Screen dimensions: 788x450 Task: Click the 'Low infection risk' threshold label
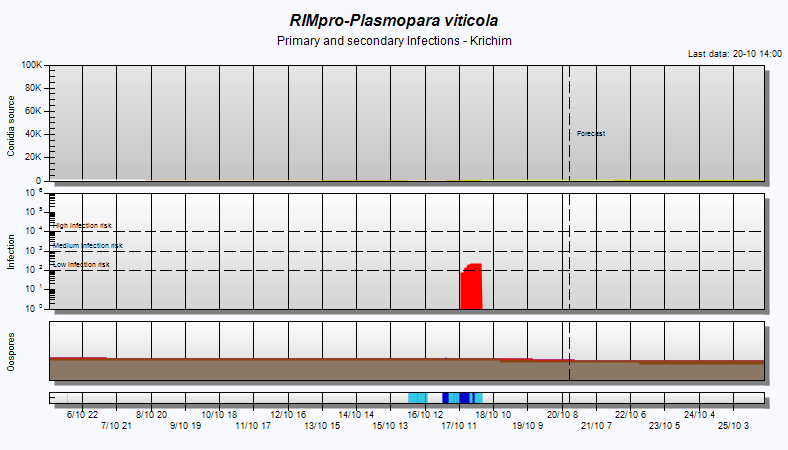(81, 264)
